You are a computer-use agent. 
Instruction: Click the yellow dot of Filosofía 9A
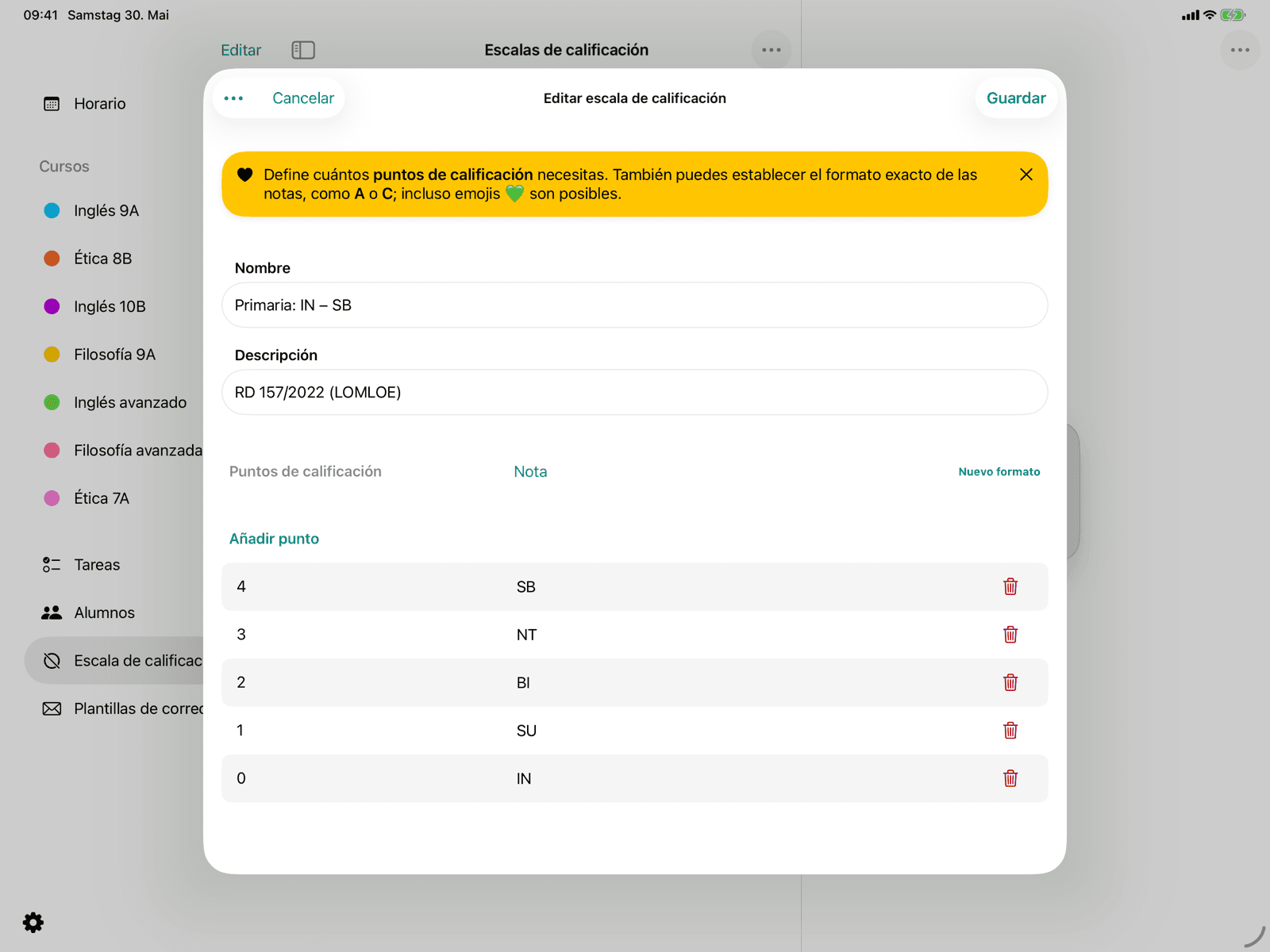[x=52, y=355]
